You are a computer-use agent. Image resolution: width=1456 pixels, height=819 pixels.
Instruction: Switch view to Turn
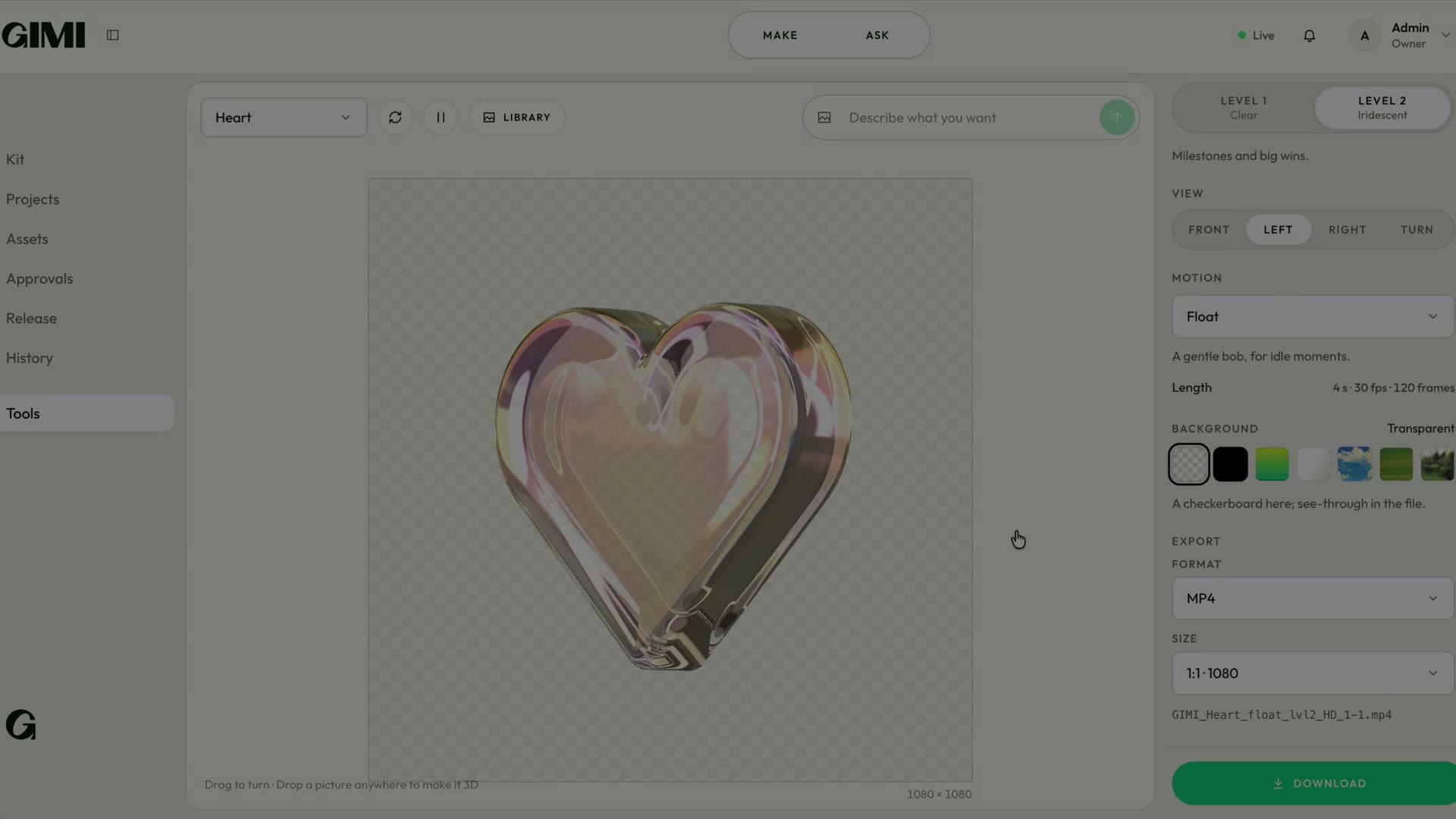pyautogui.click(x=1417, y=230)
